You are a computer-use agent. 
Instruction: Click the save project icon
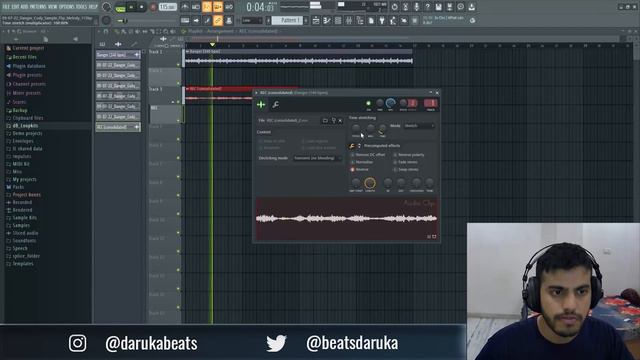tap(438, 7)
